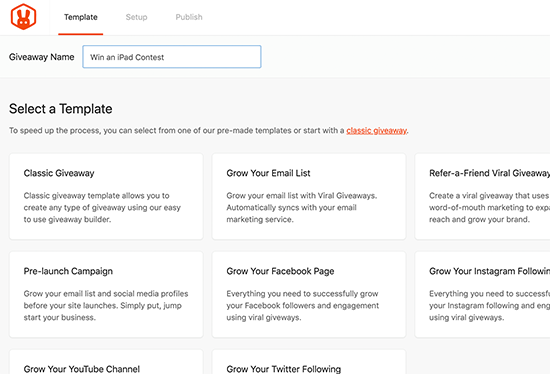The width and height of the screenshot is (550, 374).
Task: Choose the Grow Your Twitter Following template
Action: (309, 362)
